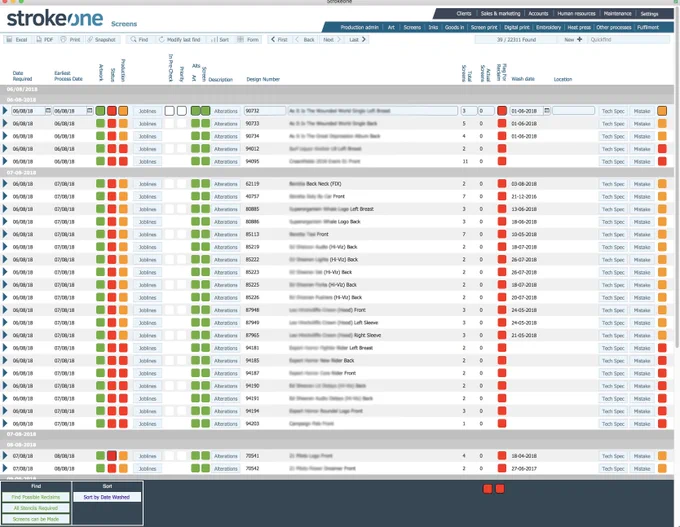Click the Sort toolbar button
This screenshot has width=680, height=527.
(219, 39)
